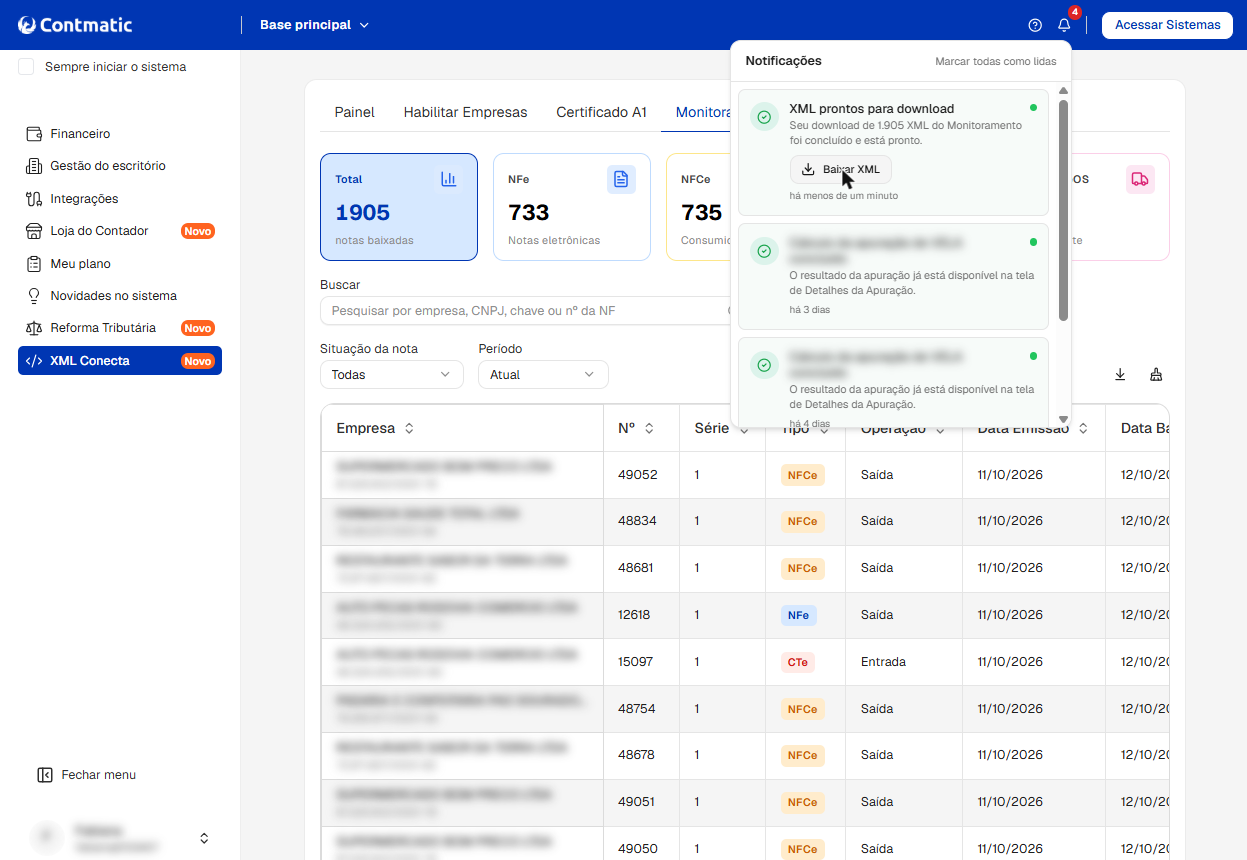Click the Acessar Sistemas button

click(x=1167, y=25)
